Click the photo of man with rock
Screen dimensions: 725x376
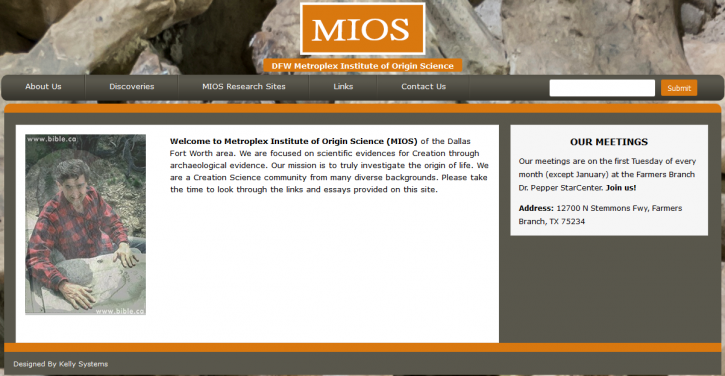click(86, 225)
